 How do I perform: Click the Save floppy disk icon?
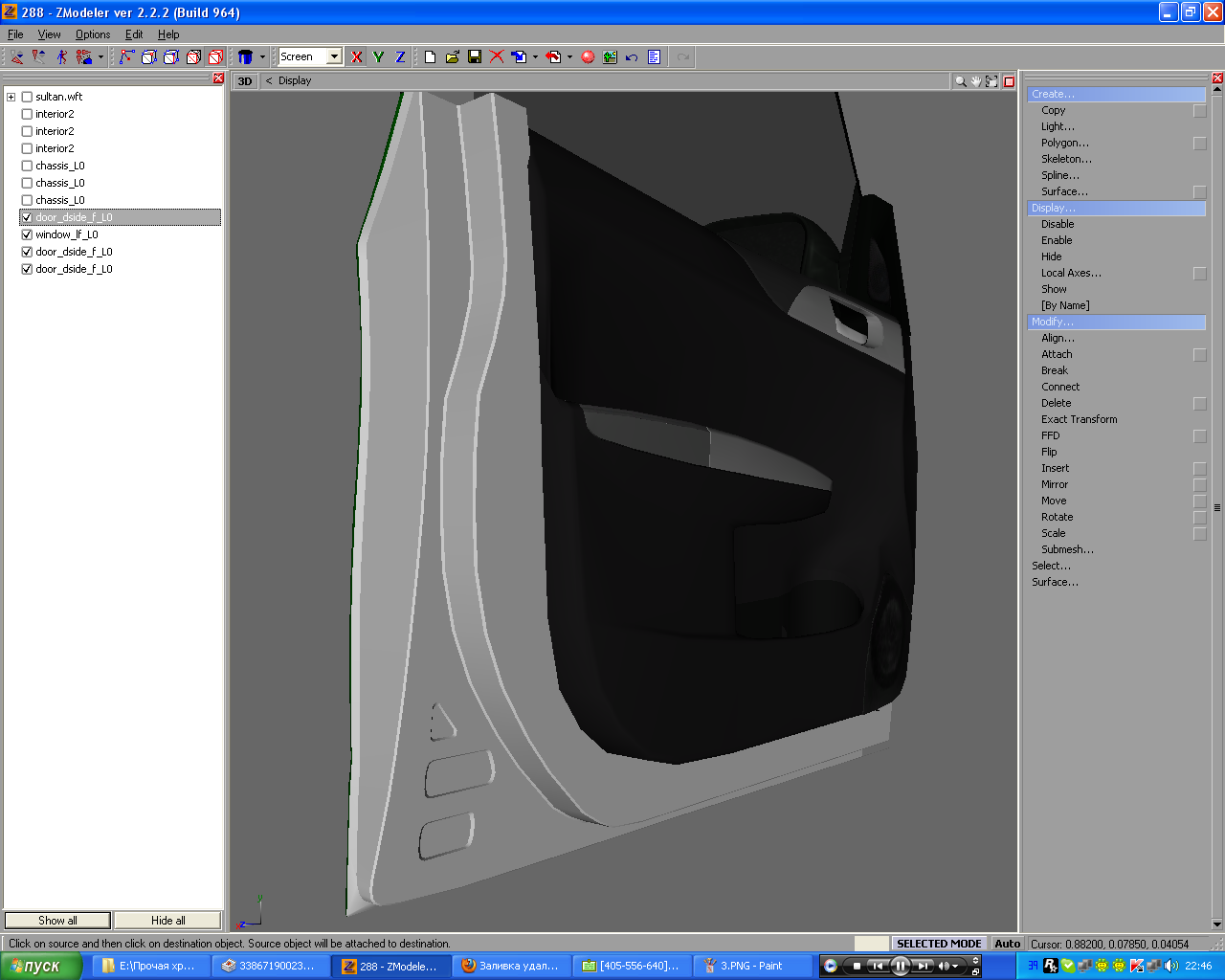point(475,57)
